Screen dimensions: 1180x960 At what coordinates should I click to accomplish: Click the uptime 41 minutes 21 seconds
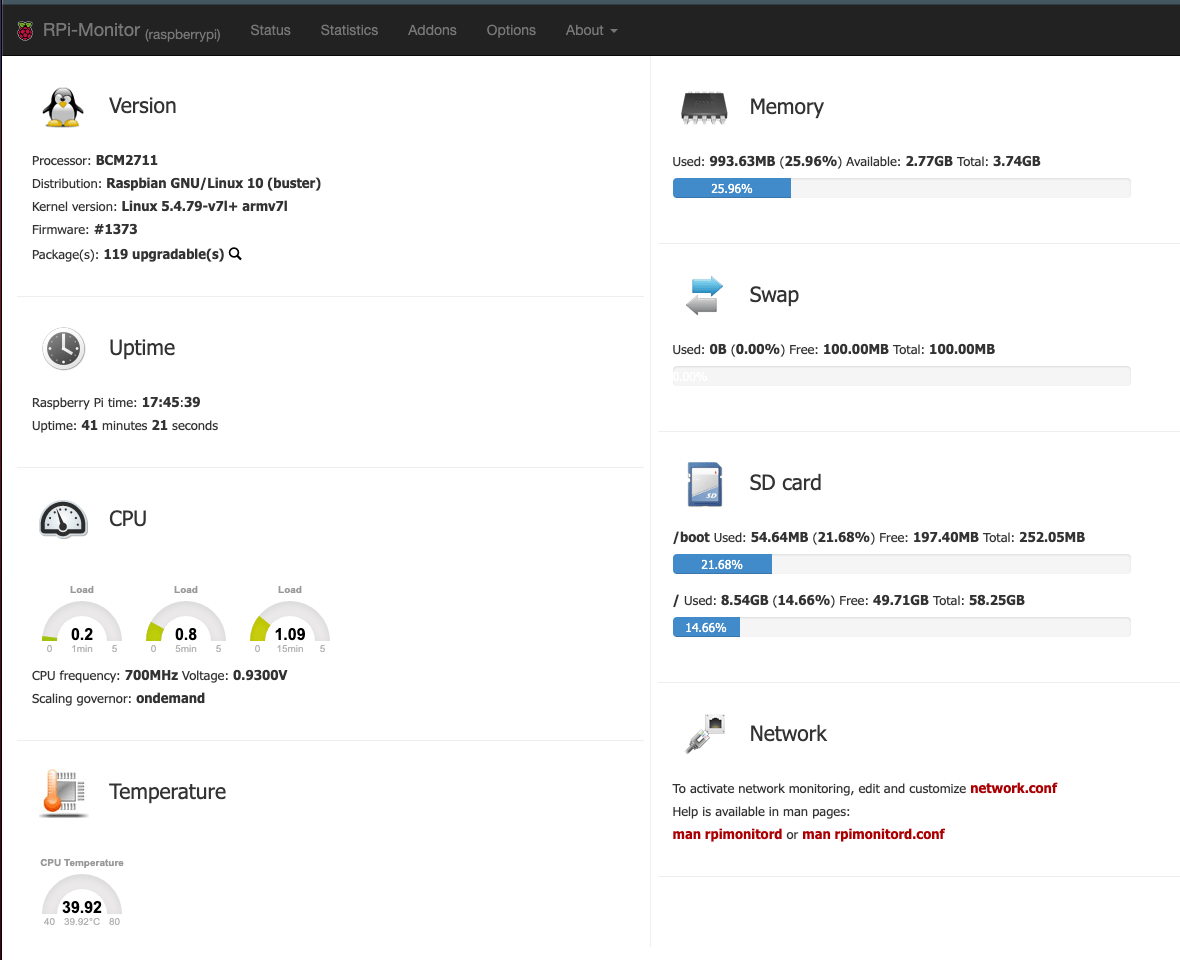(150, 426)
